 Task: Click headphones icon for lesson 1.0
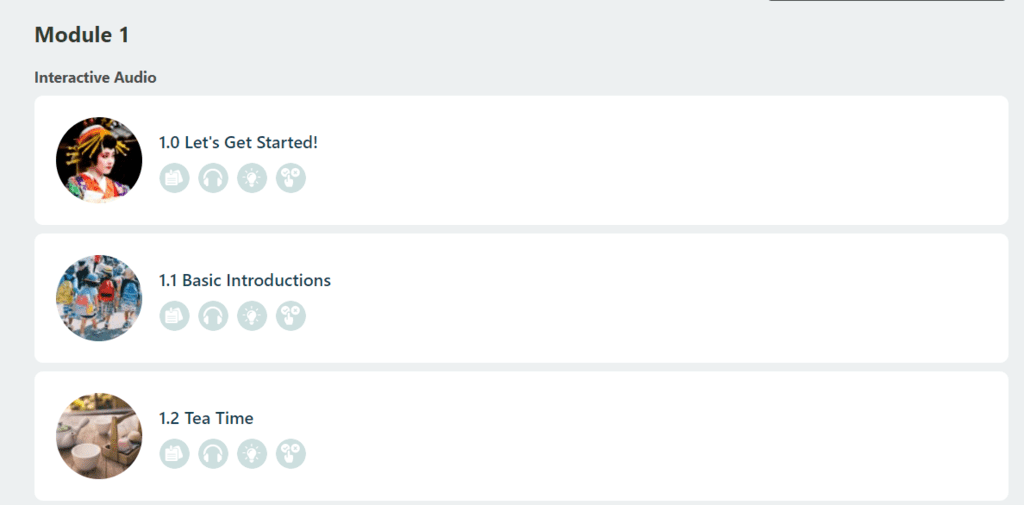(x=213, y=178)
